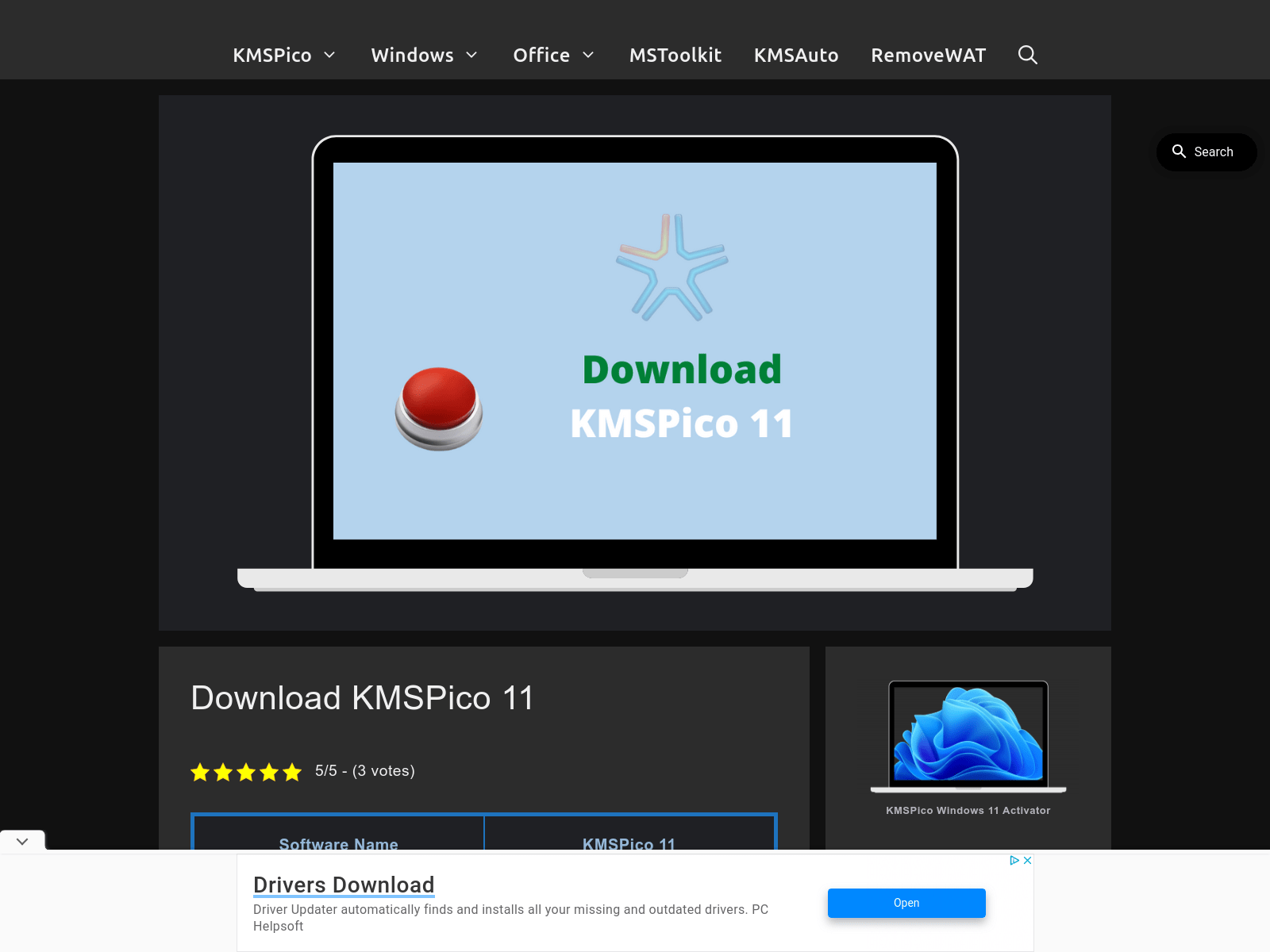Image resolution: width=1270 pixels, height=952 pixels.
Task: Close the ad with X icon
Action: 1027,860
